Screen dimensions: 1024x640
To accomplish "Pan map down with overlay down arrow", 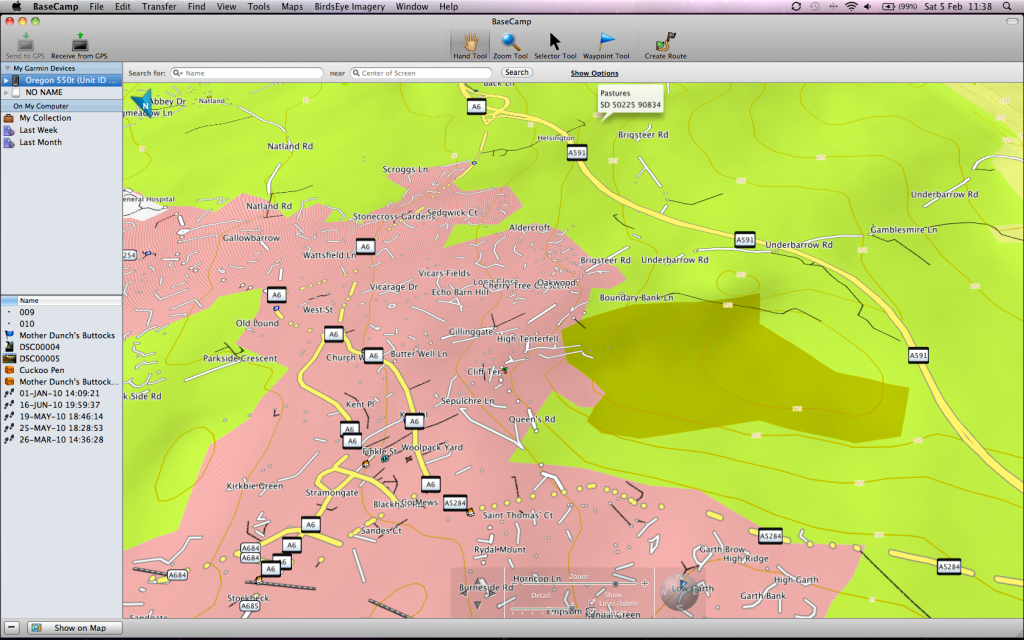I will (x=479, y=605).
